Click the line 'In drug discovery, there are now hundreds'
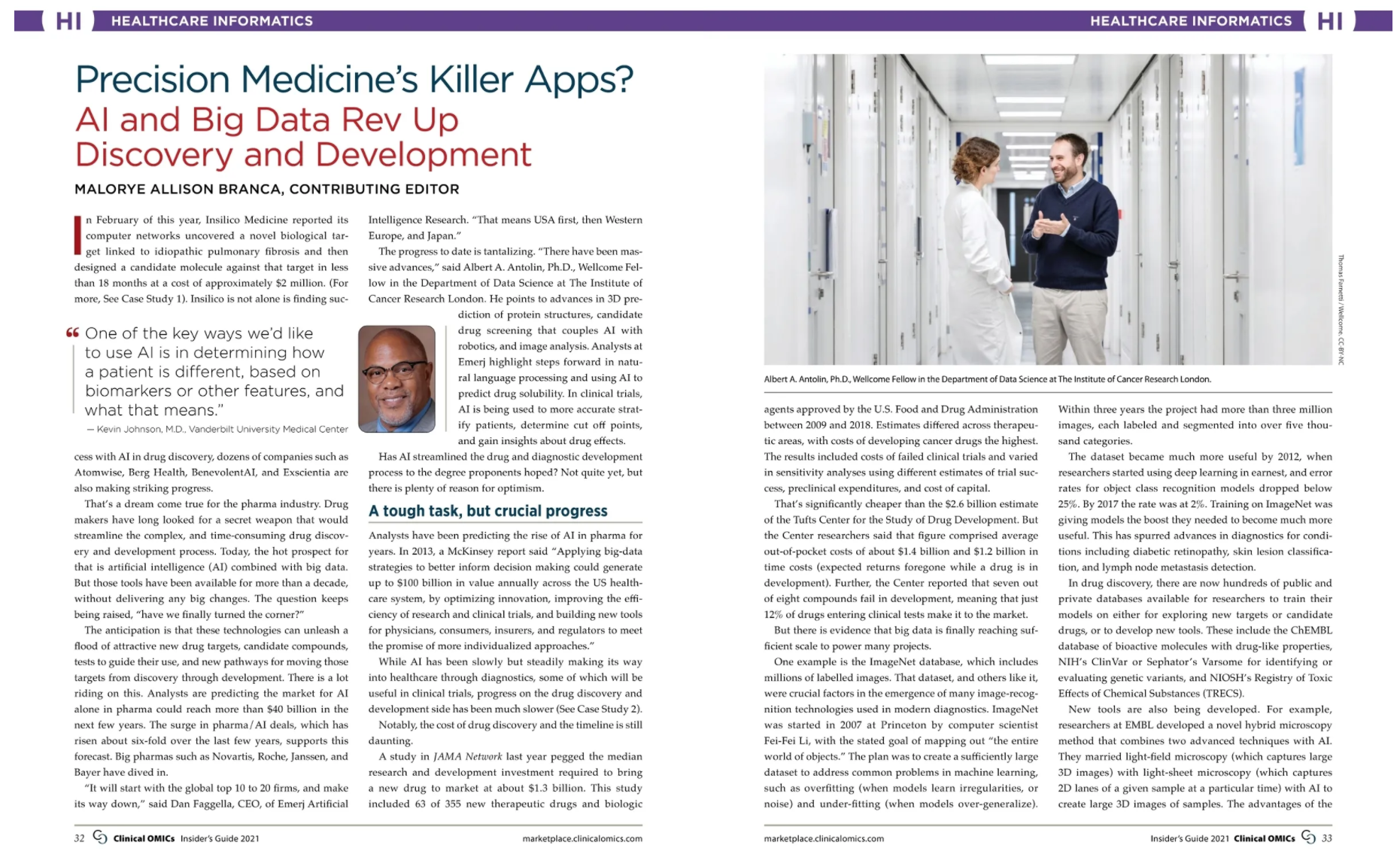This screenshot has height=860, width=1400. pyautogui.click(x=1200, y=583)
